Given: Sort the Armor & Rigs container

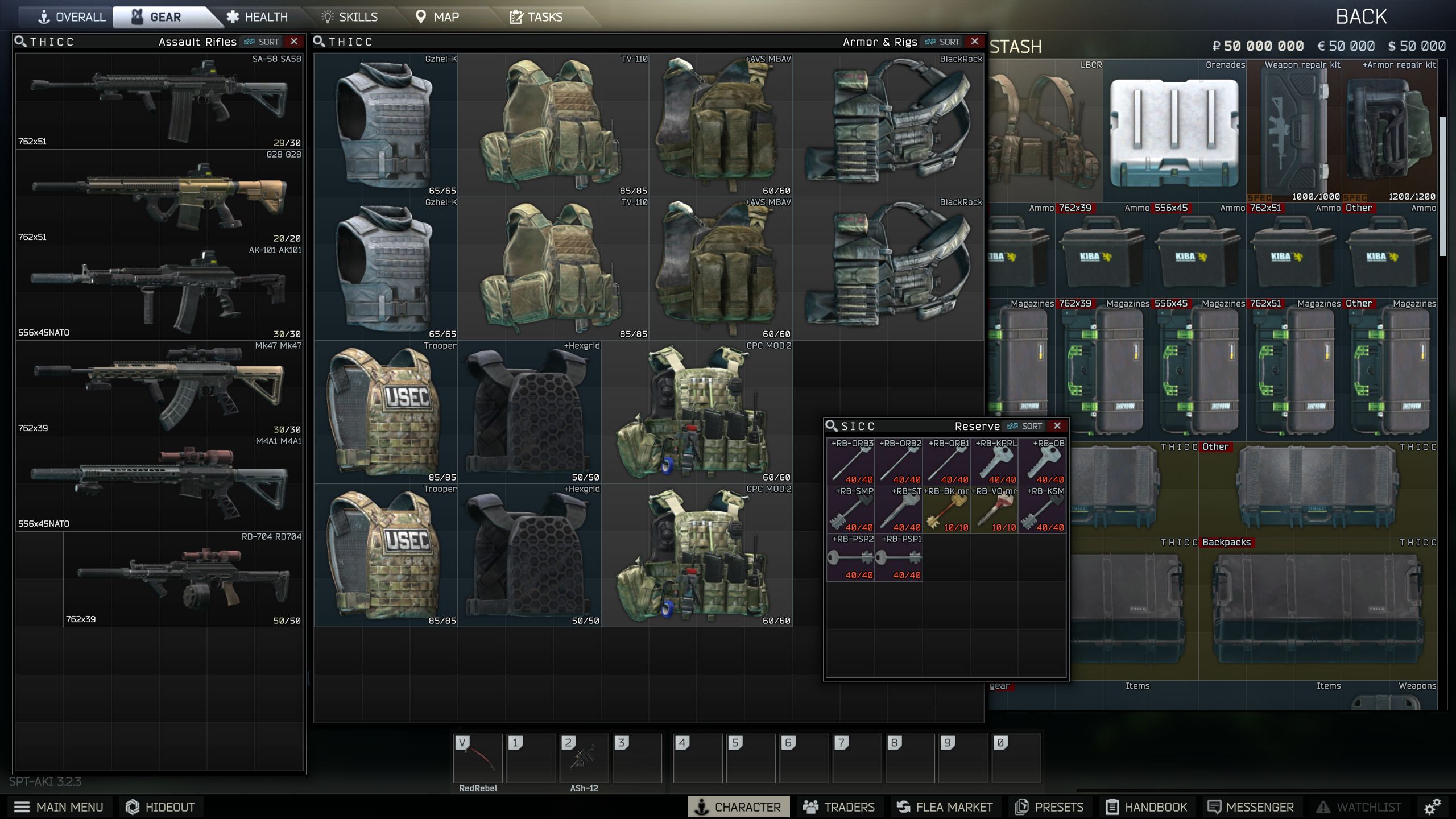Looking at the screenshot, I should (x=942, y=42).
